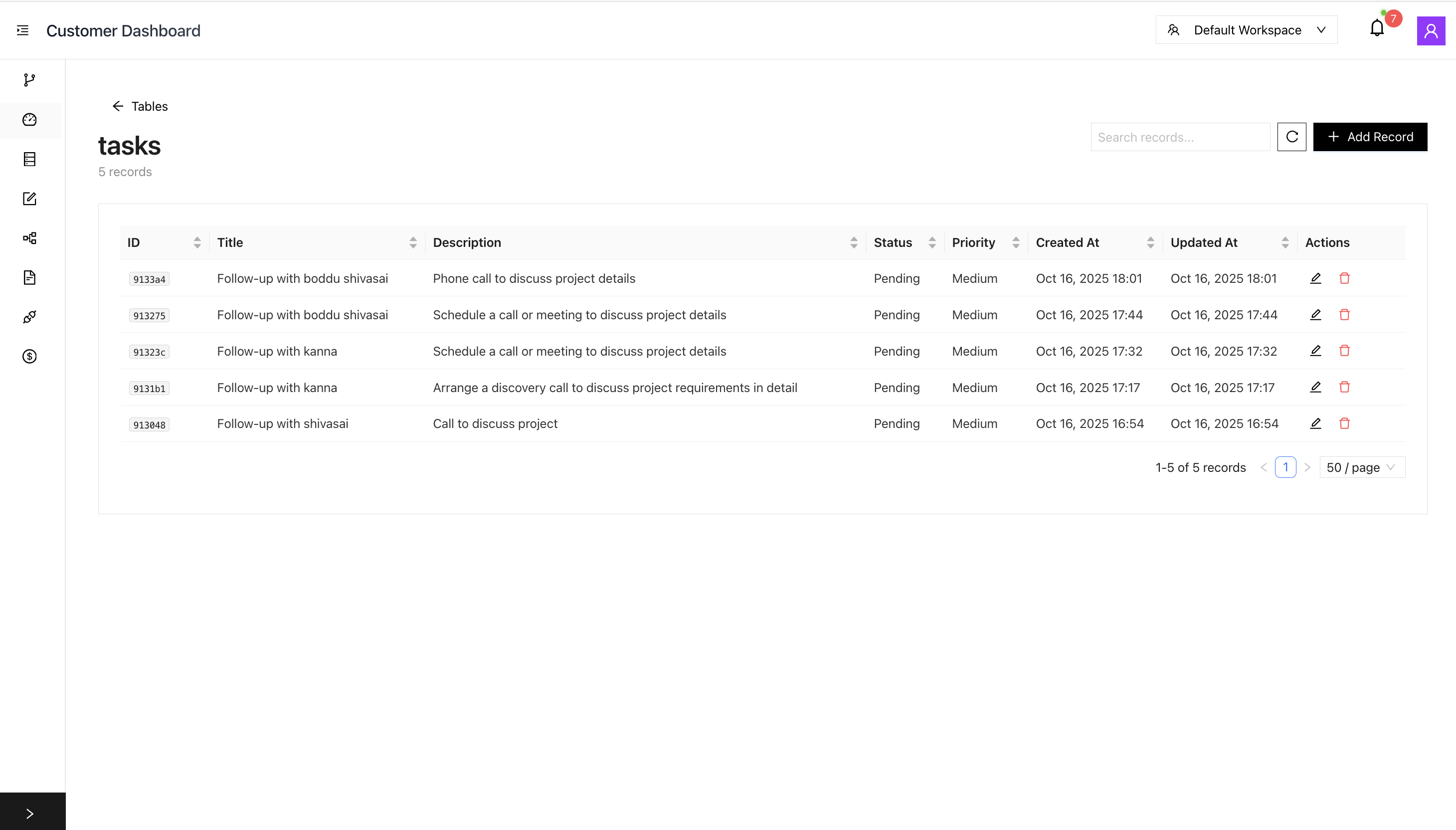Open the dashboard gauge sidebar icon
The height and width of the screenshot is (830, 1456).
[x=29, y=120]
